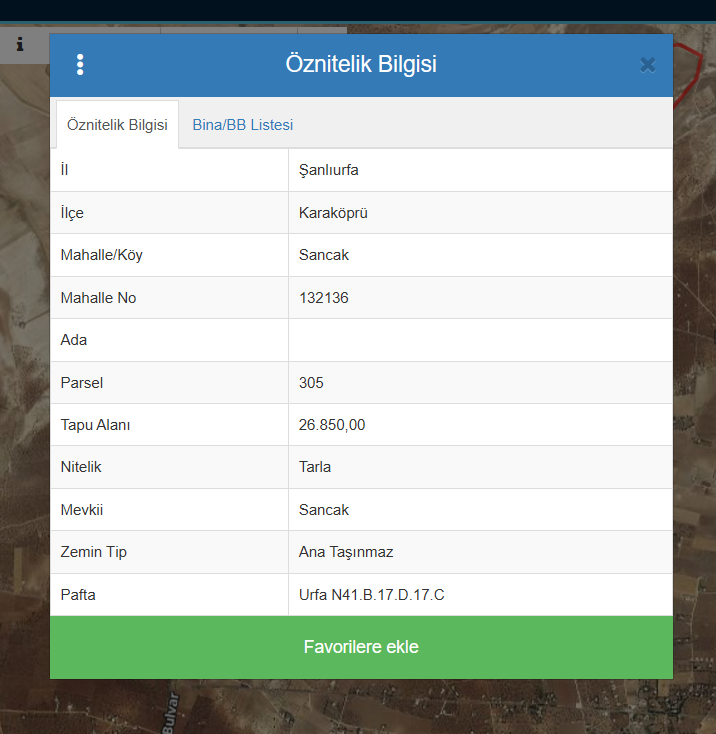Viewport: 716px width, 734px height.
Task: Click the Mahalle/Köy label cell
Action: click(102, 255)
